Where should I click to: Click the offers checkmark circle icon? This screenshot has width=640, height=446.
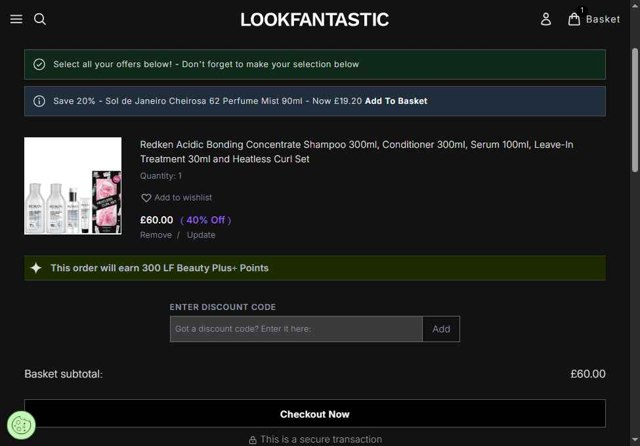click(39, 64)
